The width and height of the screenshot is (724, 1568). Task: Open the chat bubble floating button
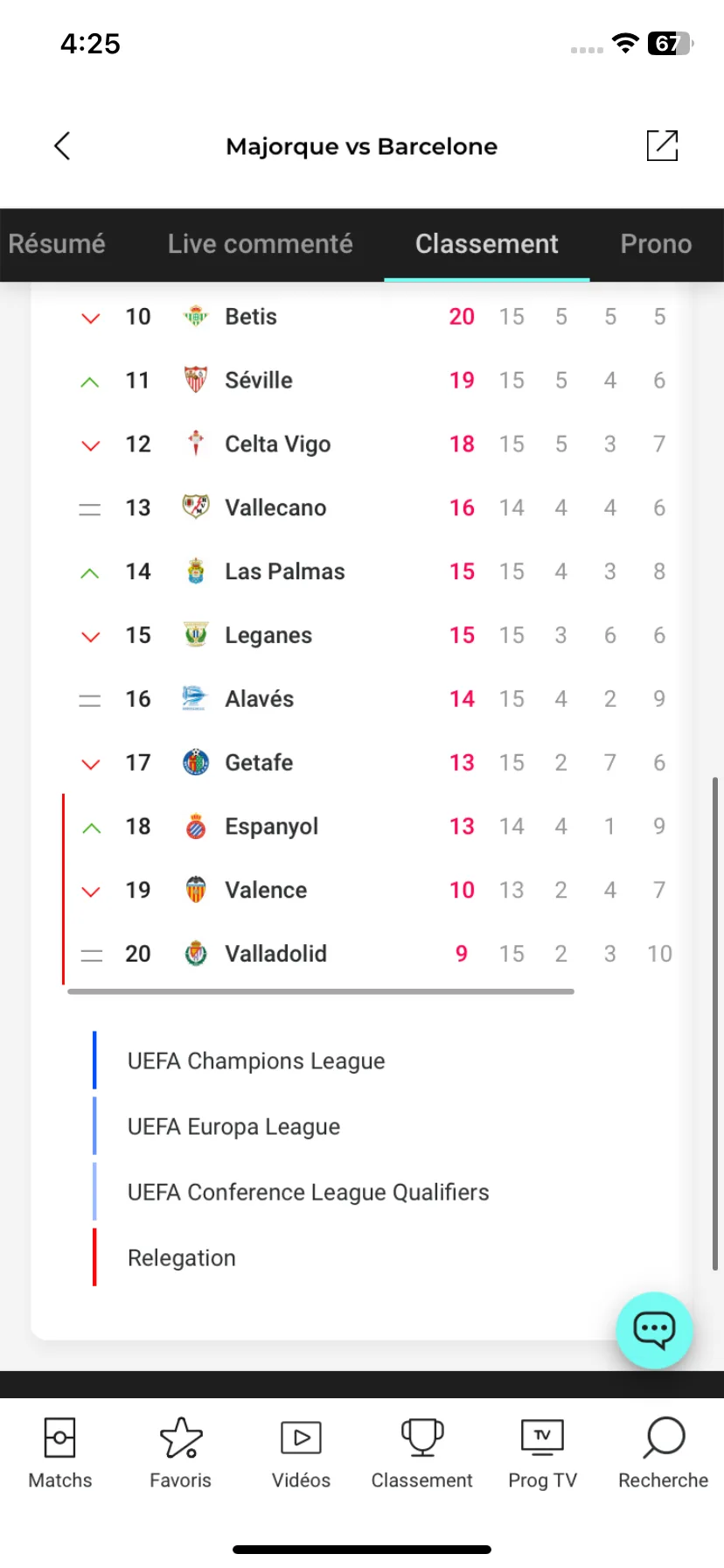(654, 1330)
